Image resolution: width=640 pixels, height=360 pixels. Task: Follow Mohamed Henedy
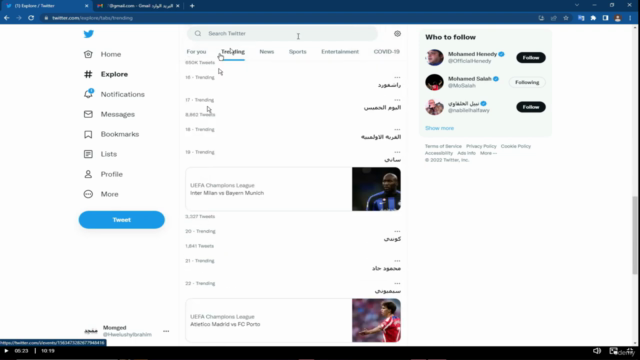(531, 58)
